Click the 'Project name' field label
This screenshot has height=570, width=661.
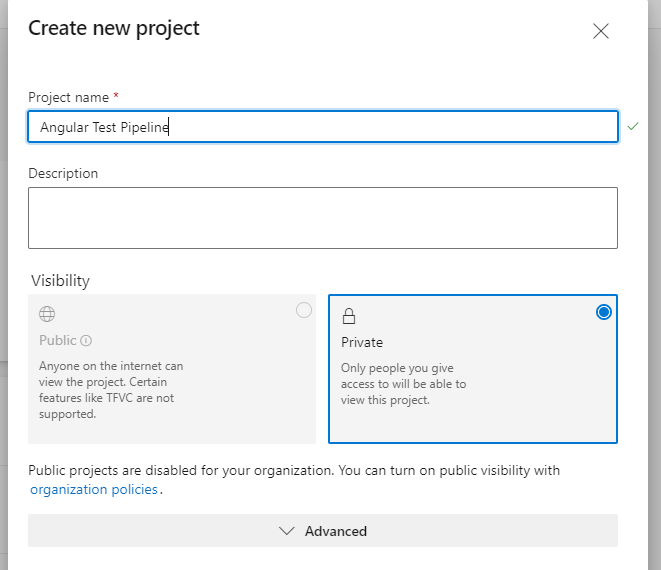click(68, 97)
